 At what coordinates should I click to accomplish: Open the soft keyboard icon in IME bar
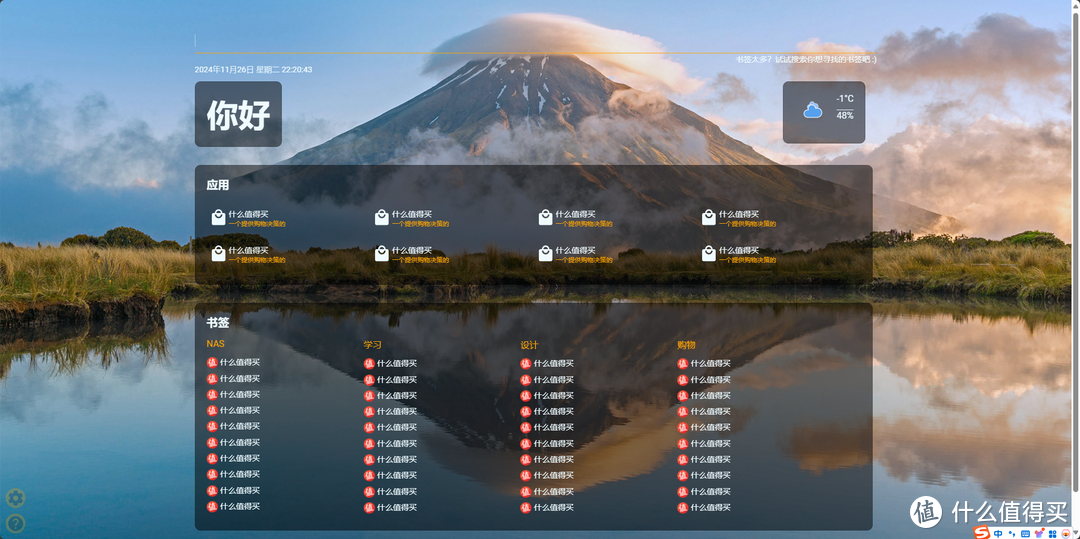[x=1026, y=533]
